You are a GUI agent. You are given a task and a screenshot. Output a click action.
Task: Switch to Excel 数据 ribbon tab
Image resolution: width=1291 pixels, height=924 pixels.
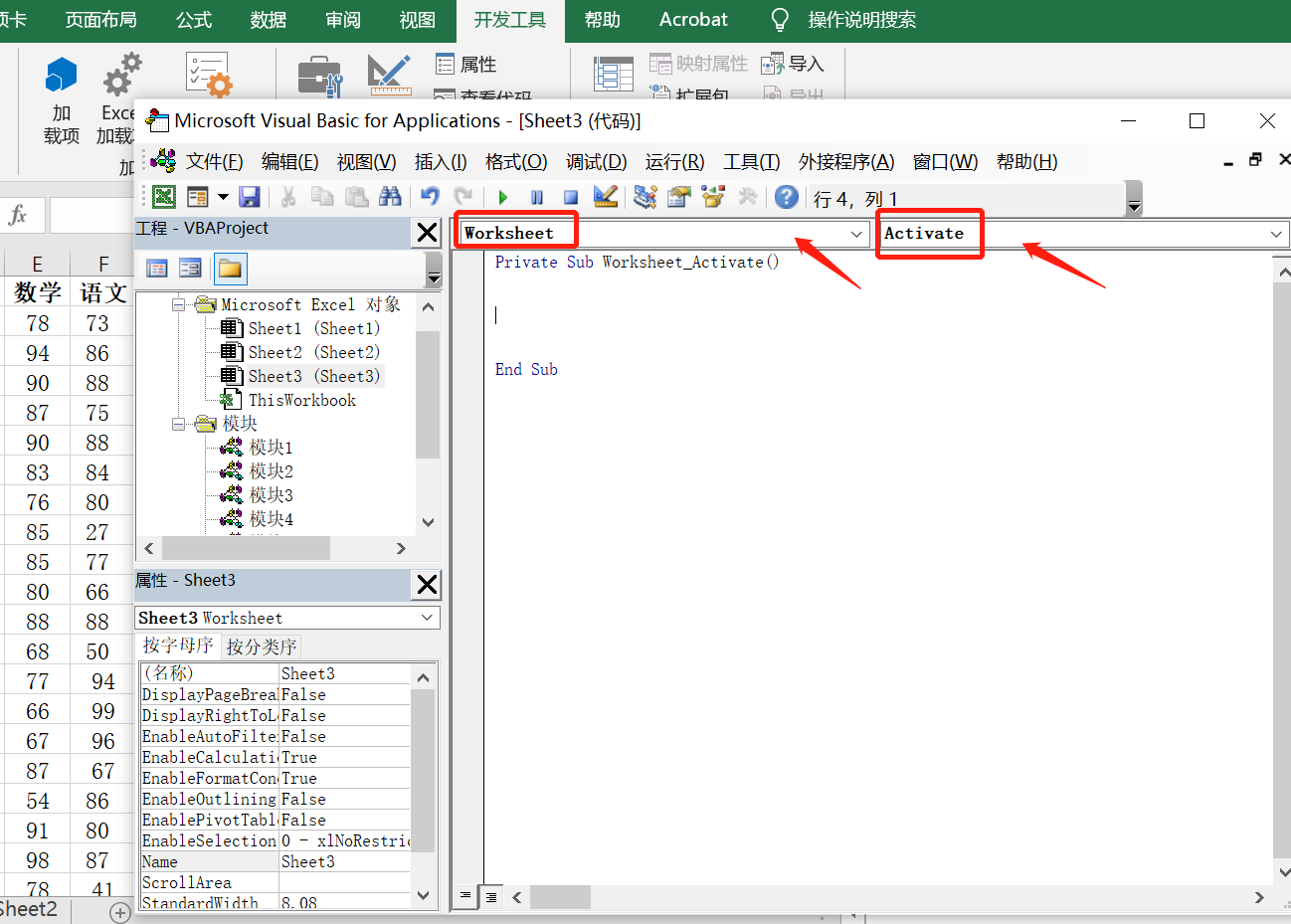(269, 20)
